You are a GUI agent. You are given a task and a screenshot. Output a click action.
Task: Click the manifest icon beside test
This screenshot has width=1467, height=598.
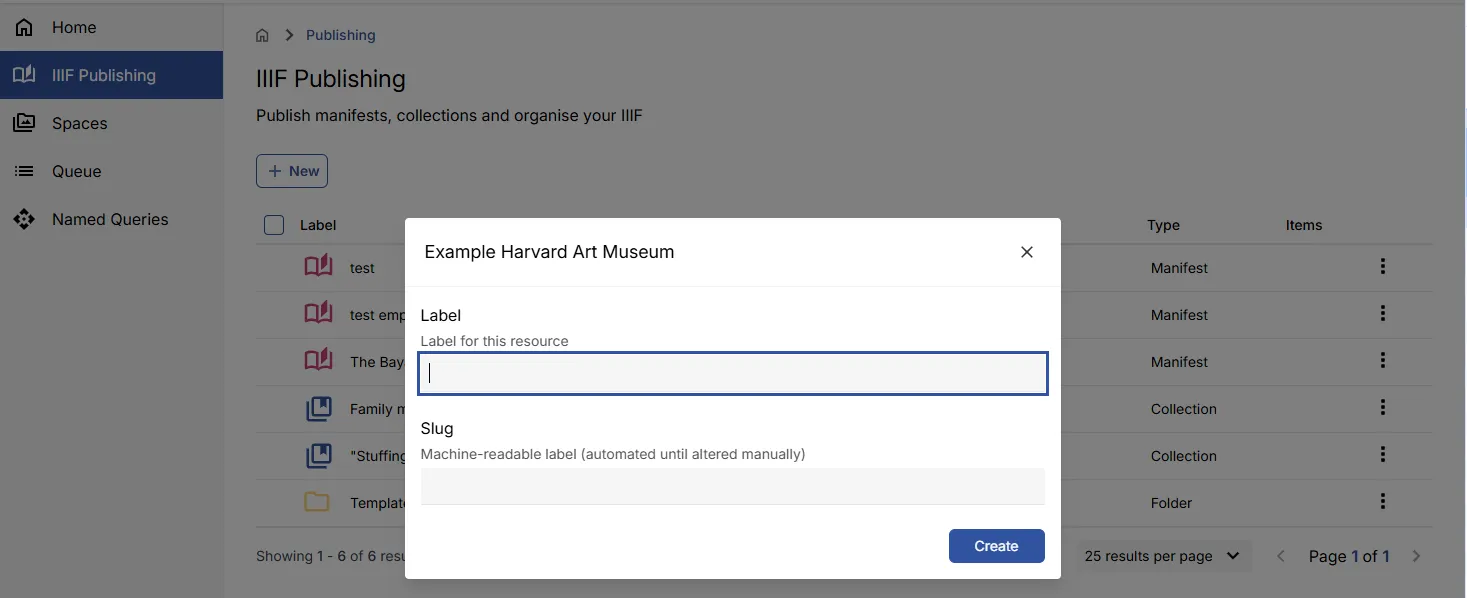point(318,266)
